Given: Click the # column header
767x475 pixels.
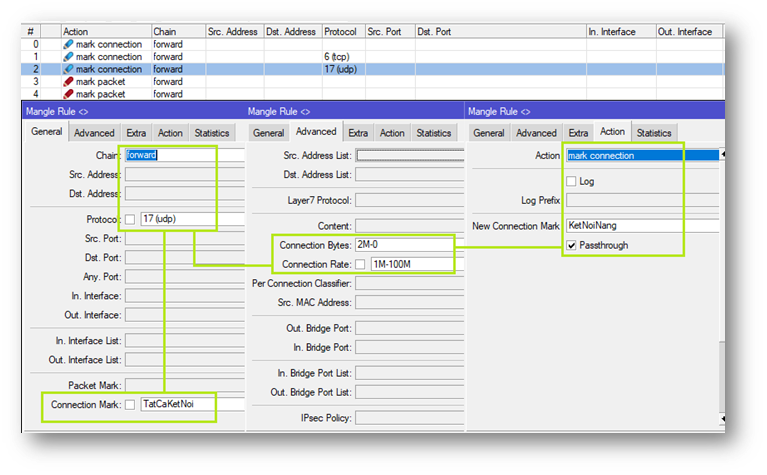Looking at the screenshot, I should coord(31,31).
